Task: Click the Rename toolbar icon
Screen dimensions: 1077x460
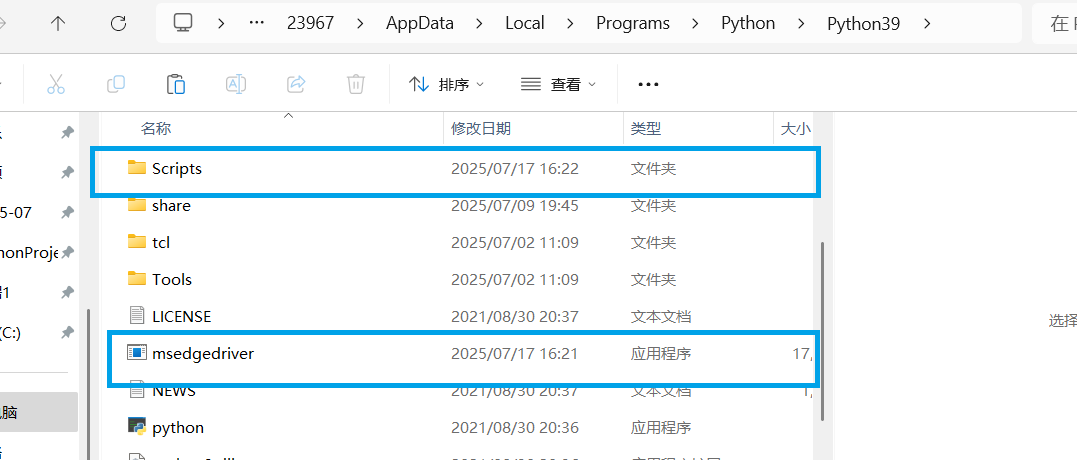Action: coord(236,84)
